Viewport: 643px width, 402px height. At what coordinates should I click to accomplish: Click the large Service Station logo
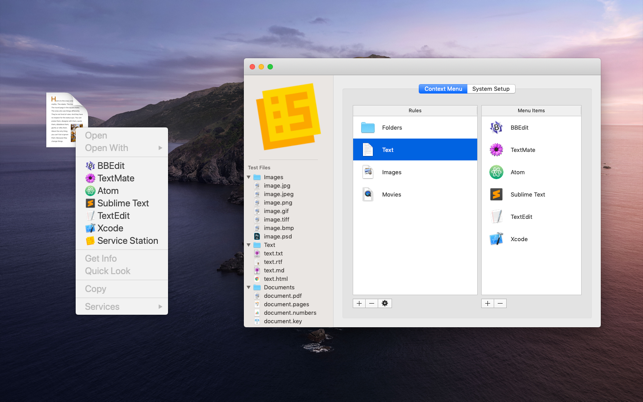coord(288,116)
